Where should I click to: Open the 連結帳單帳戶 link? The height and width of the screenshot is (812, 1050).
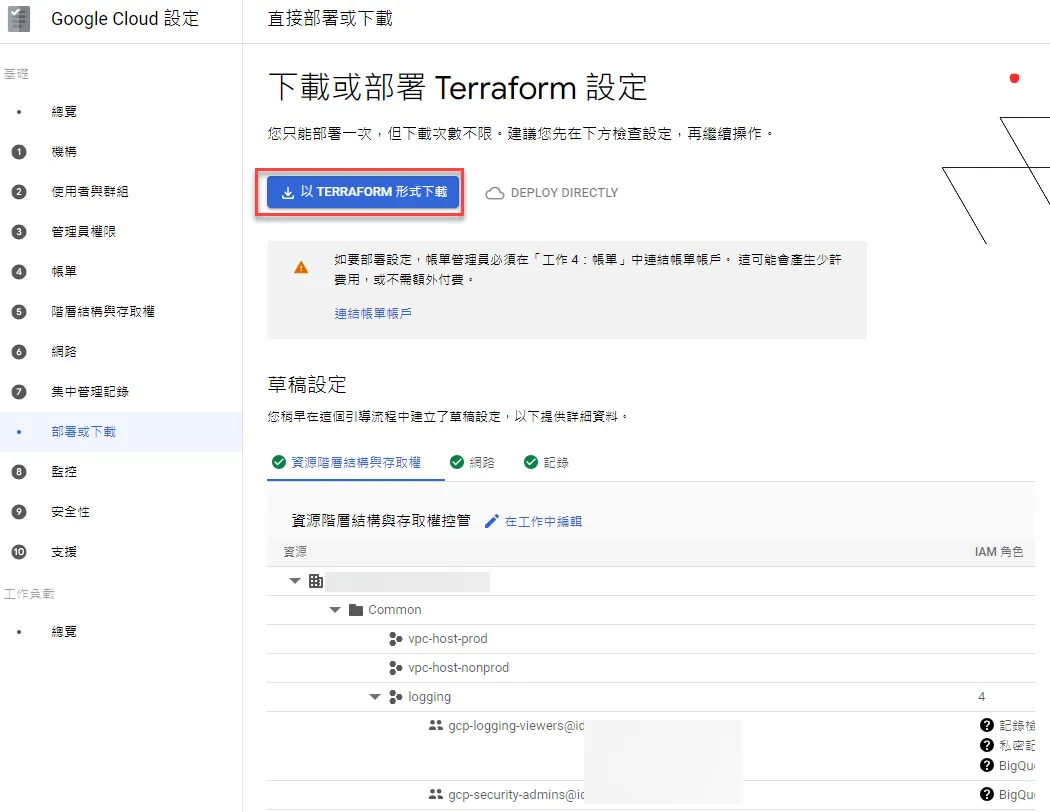[x=373, y=313]
